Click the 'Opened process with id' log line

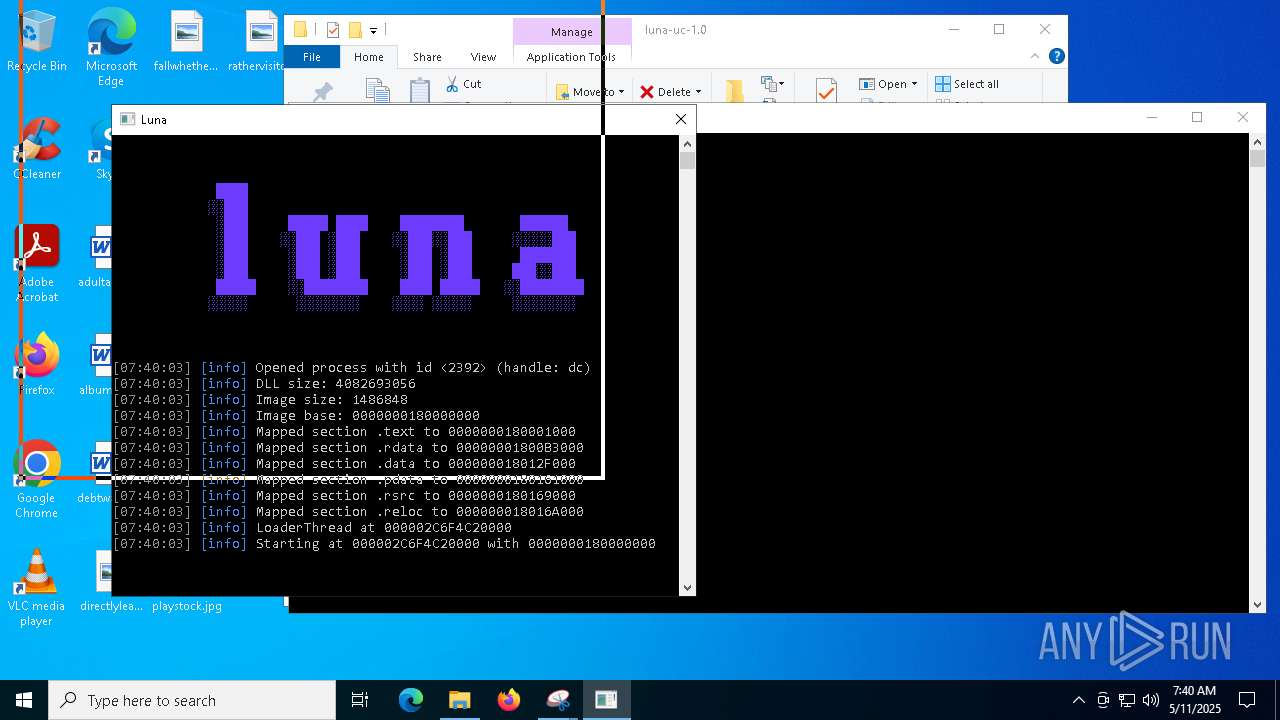352,367
